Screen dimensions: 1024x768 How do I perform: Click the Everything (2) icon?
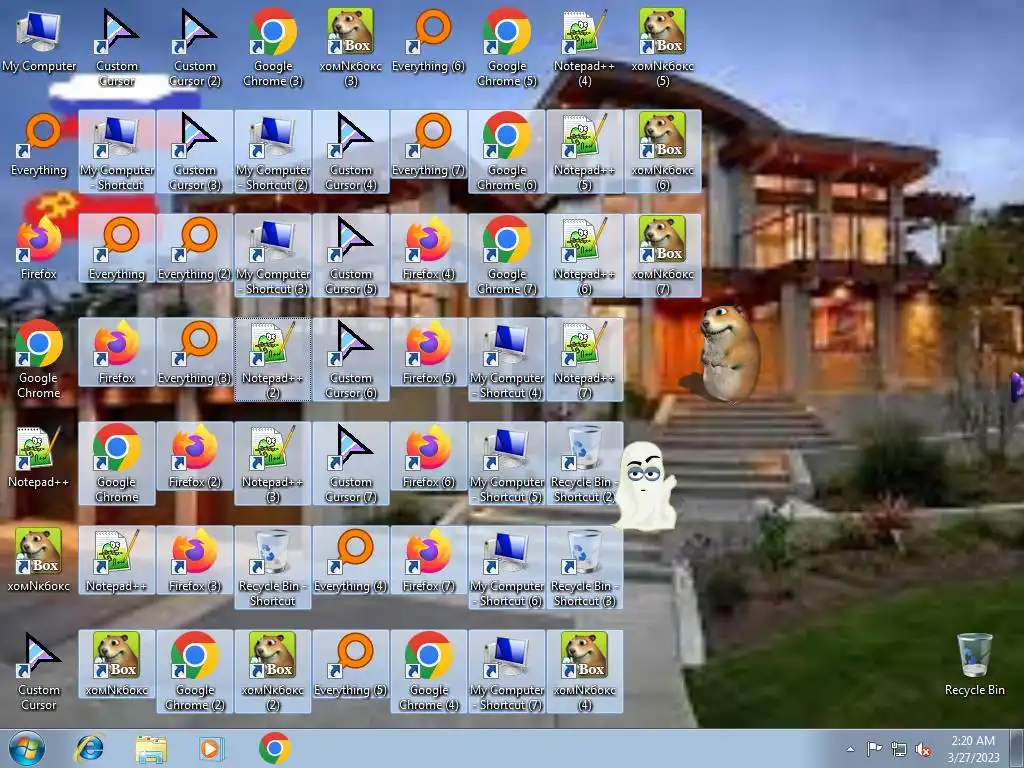(x=195, y=248)
